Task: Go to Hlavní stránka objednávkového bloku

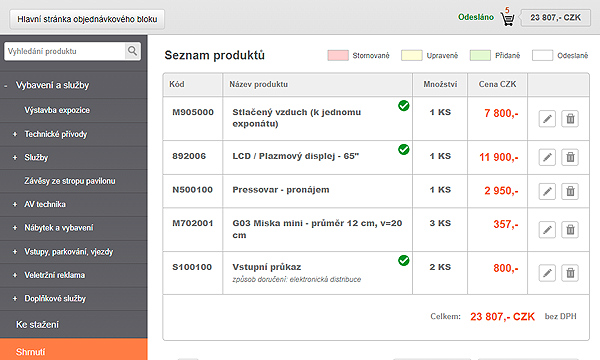Action: [x=87, y=19]
